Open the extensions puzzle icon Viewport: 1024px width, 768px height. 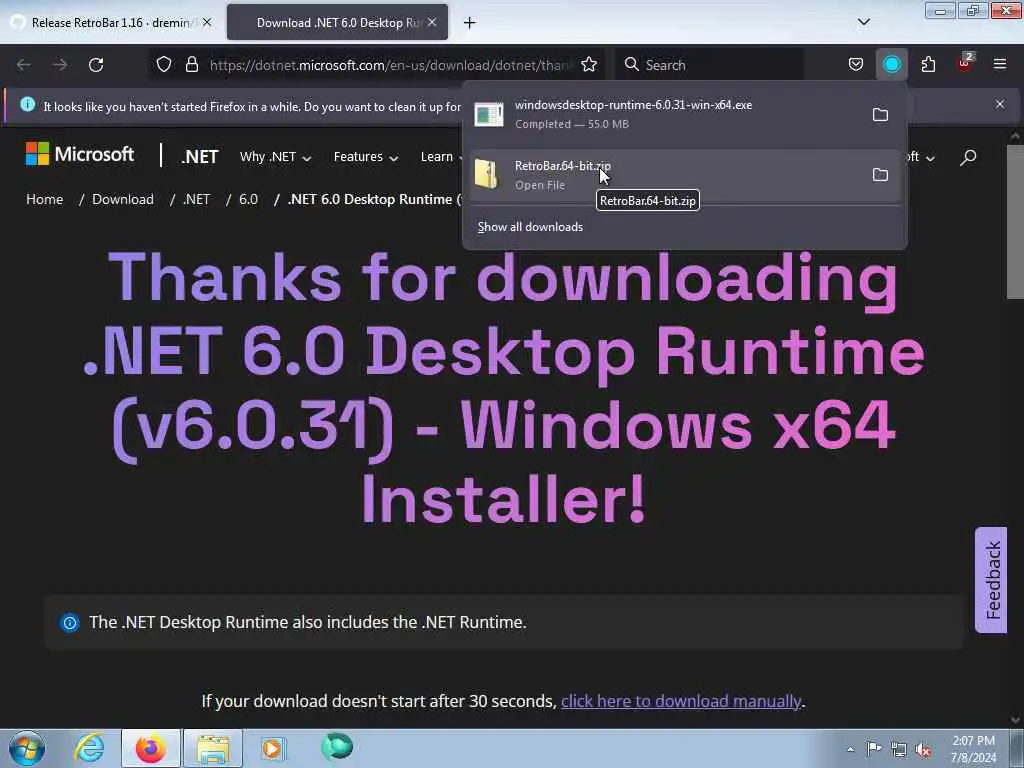pos(928,65)
